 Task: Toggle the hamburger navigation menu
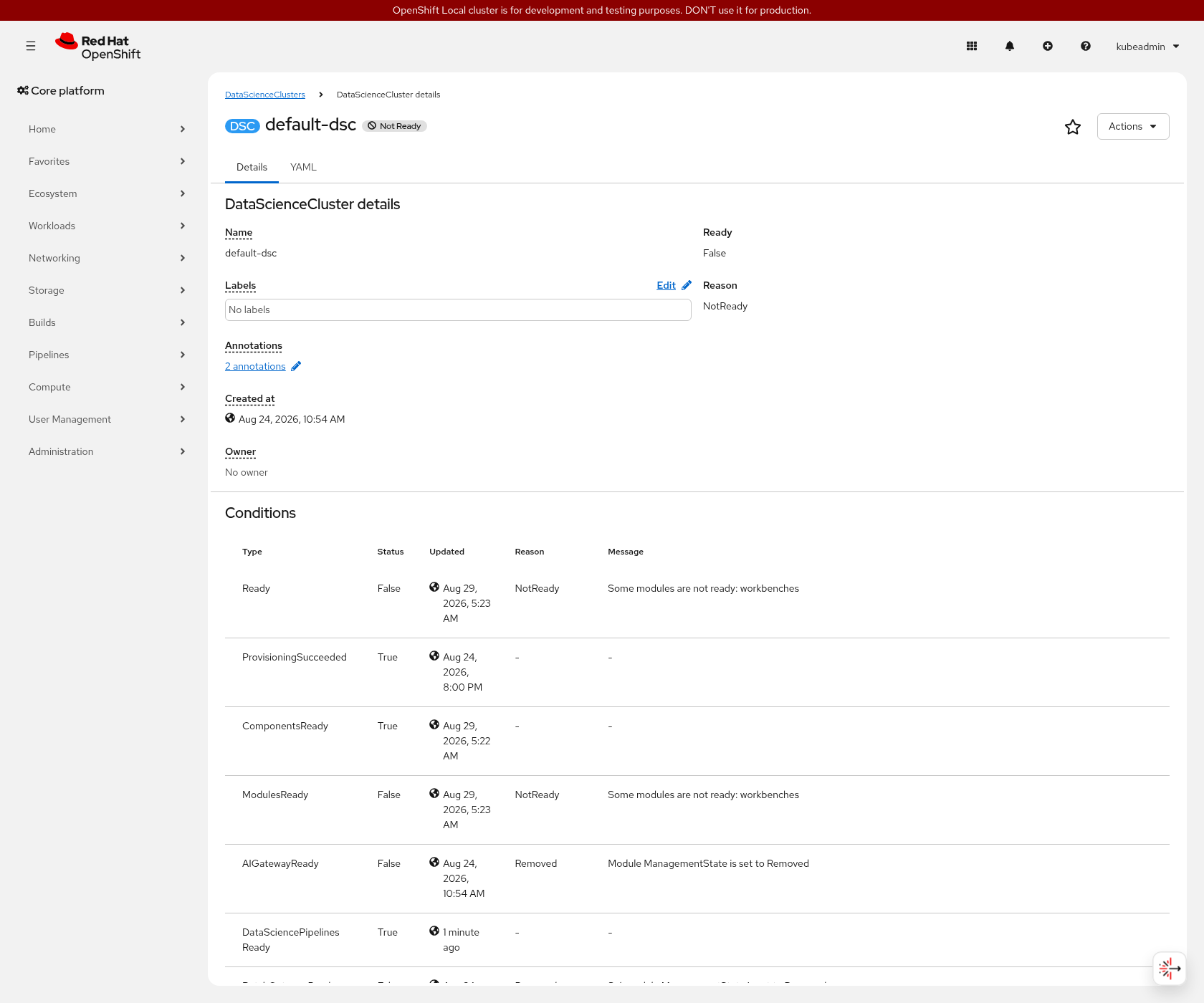coord(31,46)
